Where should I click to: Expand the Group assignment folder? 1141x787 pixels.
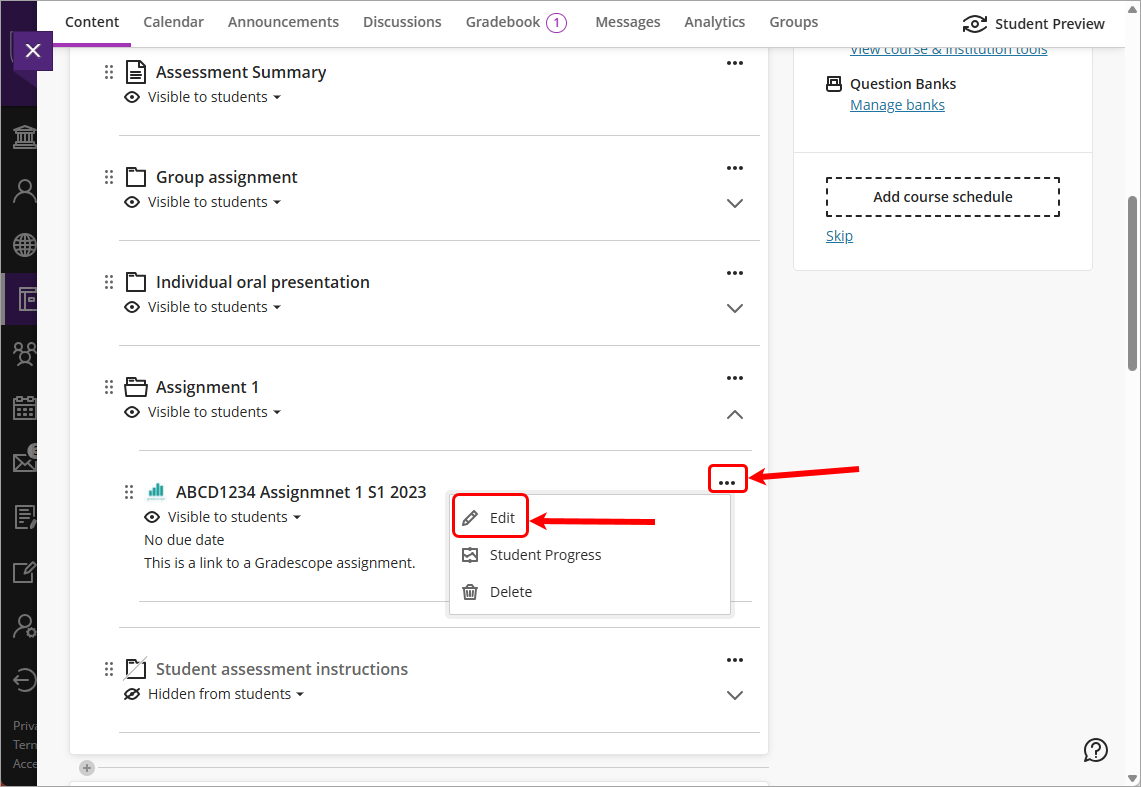[735, 203]
